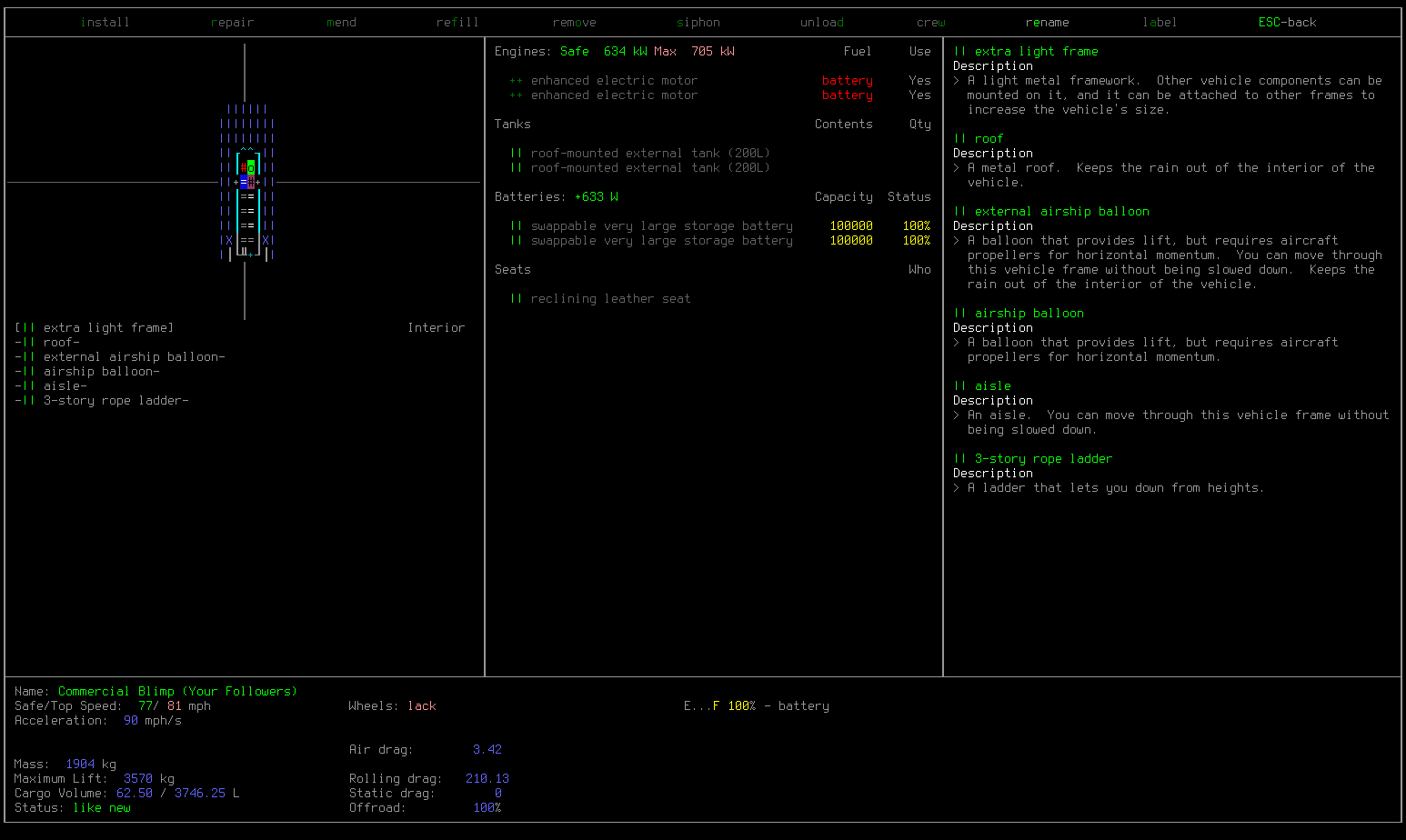Pick the mend option
Image resolution: width=1406 pixels, height=840 pixels.
click(341, 22)
